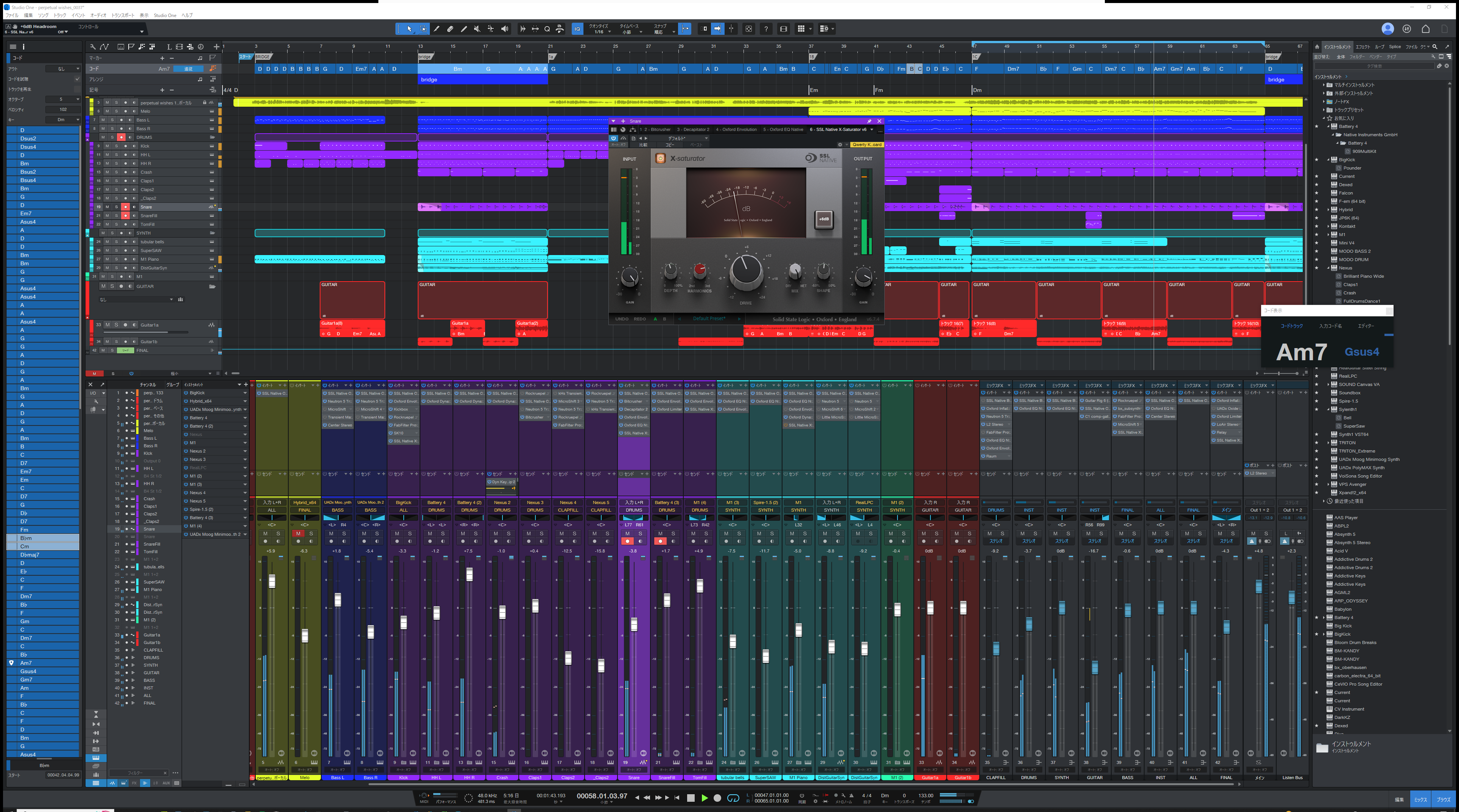The image size is (1459, 812).
Task: Toggle the Autoscroll button in the toolbar
Action: [718, 29]
